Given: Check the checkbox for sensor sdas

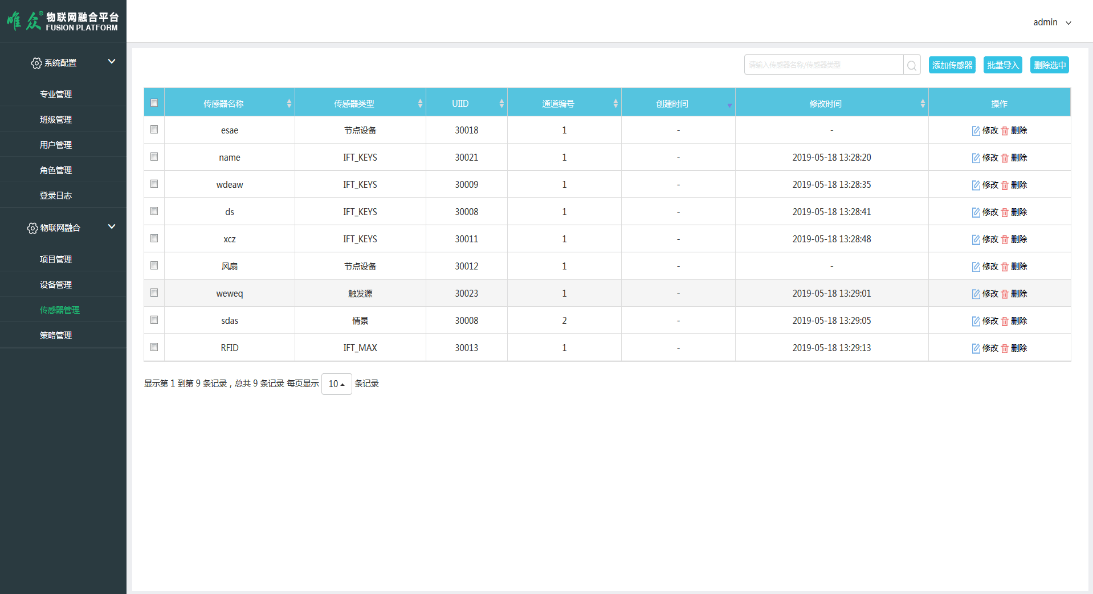Looking at the screenshot, I should pos(154,320).
